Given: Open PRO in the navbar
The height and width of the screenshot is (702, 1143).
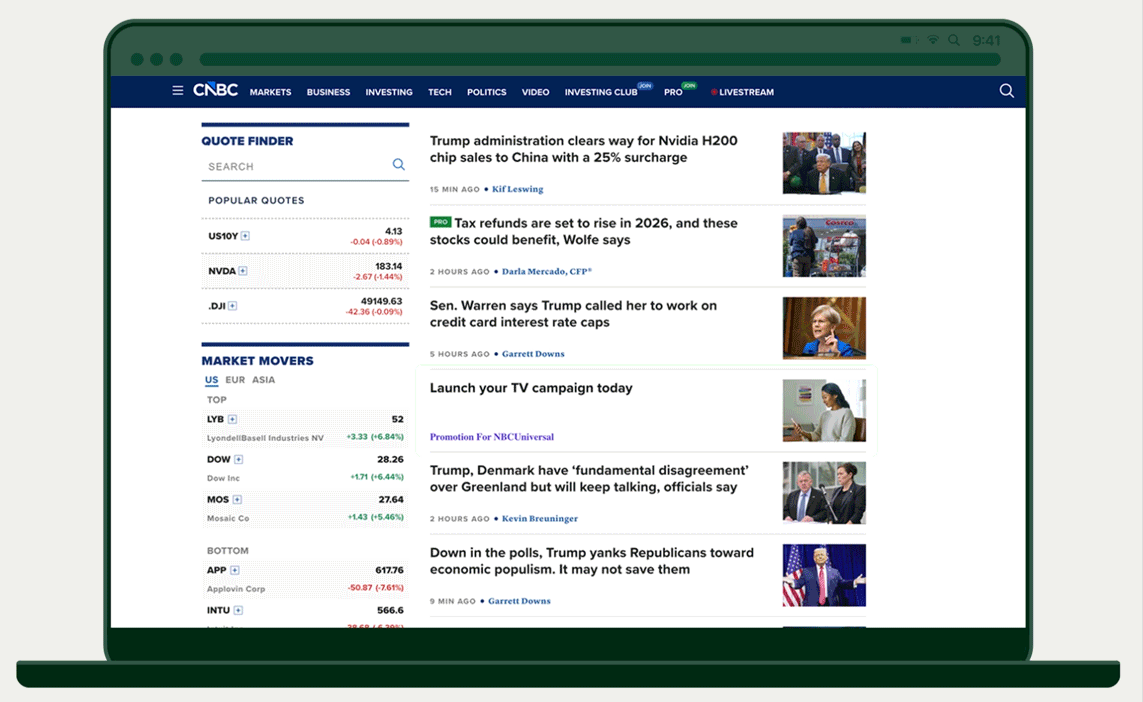Looking at the screenshot, I should (673, 93).
